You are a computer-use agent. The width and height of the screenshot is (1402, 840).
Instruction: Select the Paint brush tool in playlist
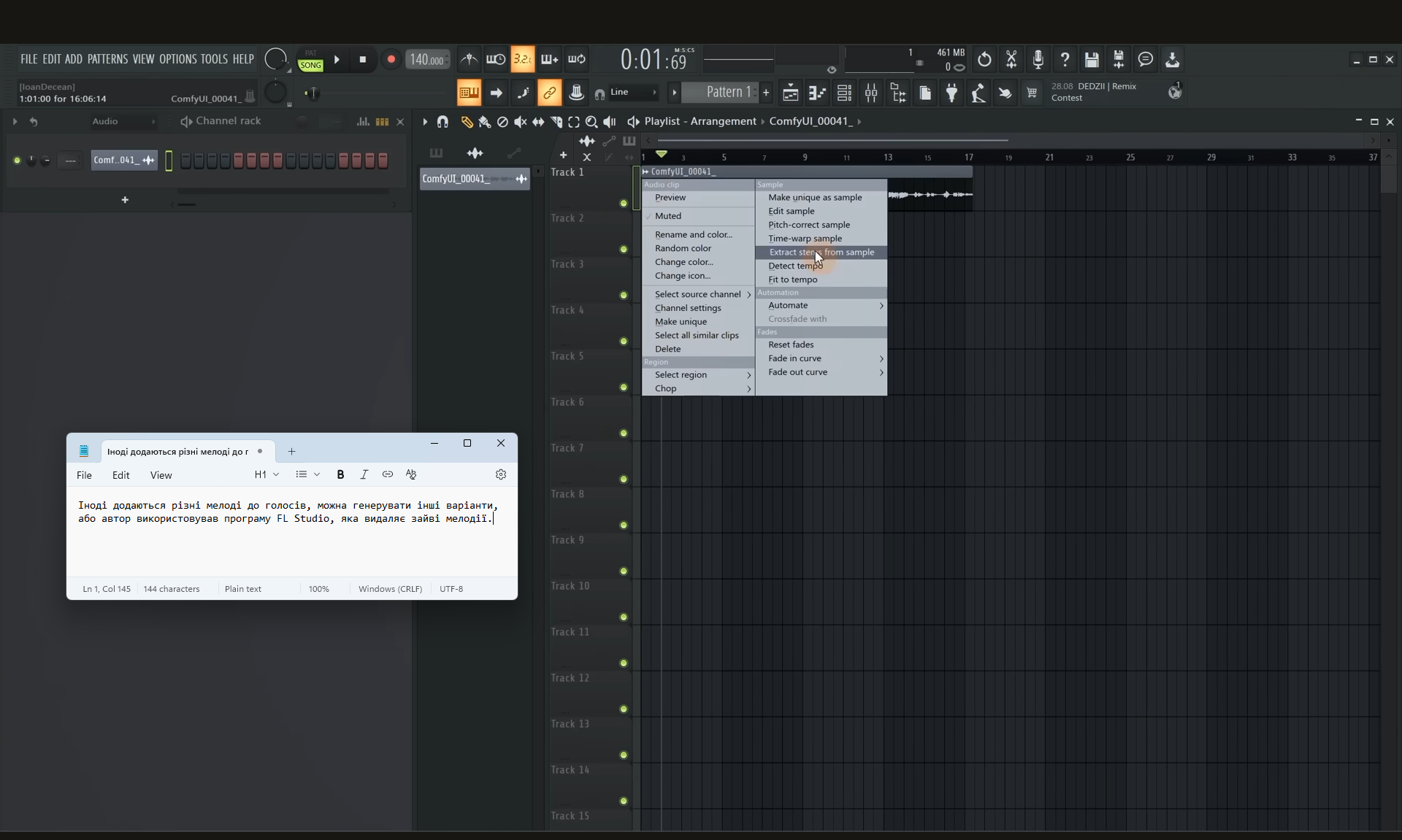484,122
